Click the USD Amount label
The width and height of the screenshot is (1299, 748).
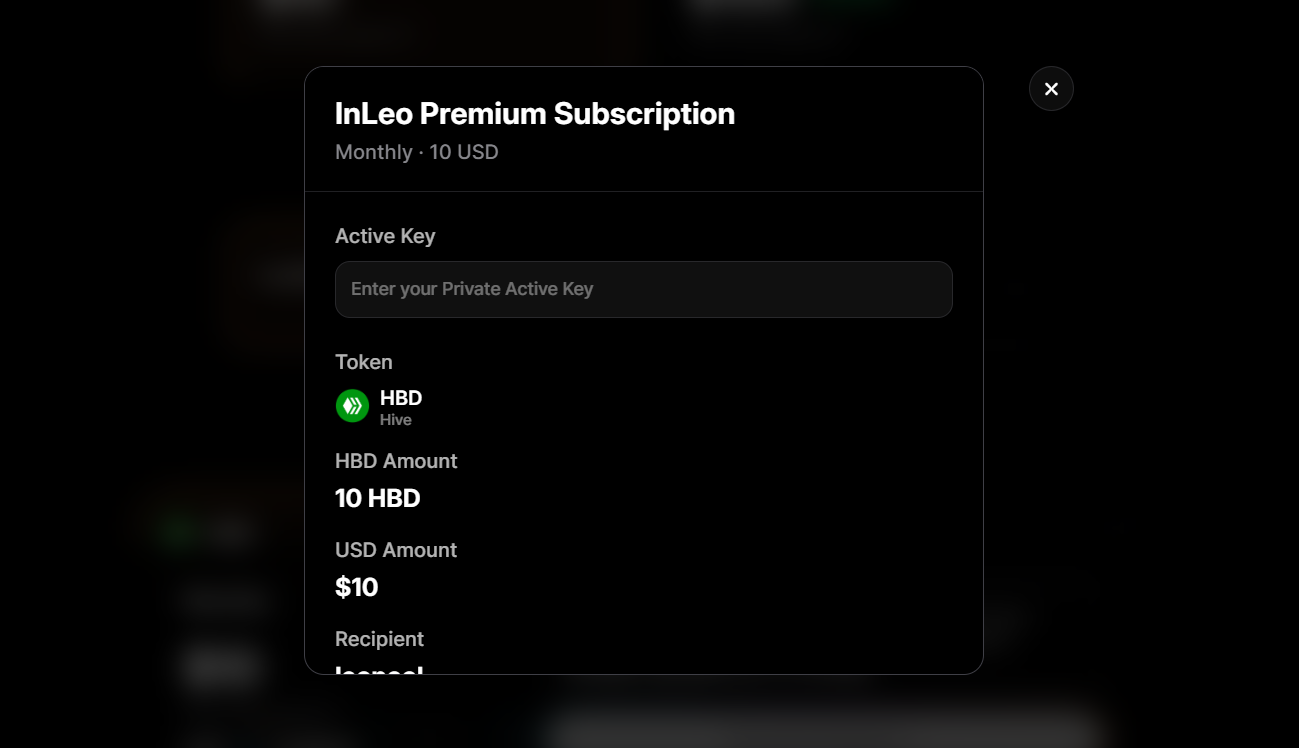pos(396,550)
